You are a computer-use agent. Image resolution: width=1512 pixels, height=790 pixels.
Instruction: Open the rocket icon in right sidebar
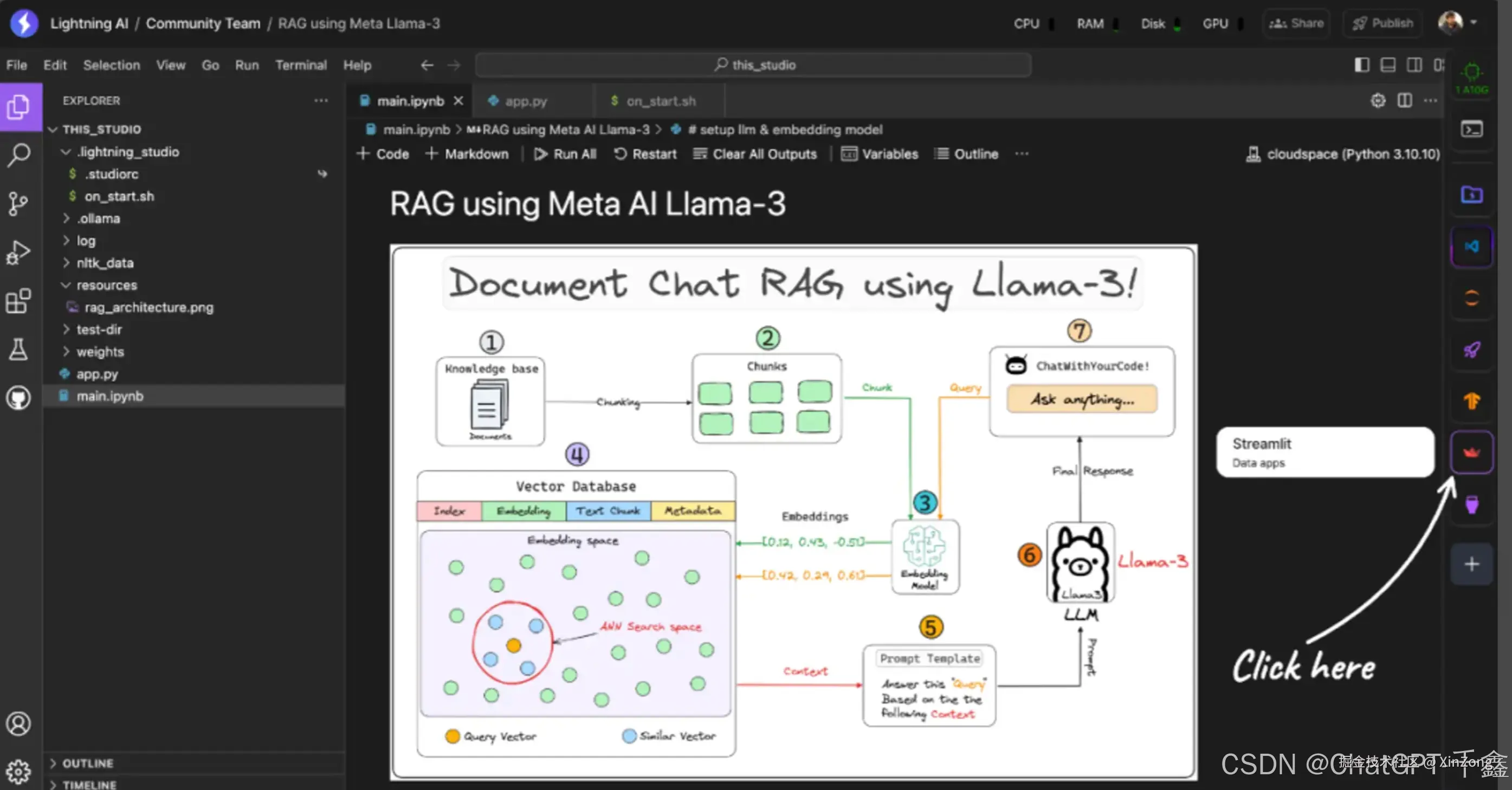pyautogui.click(x=1471, y=350)
